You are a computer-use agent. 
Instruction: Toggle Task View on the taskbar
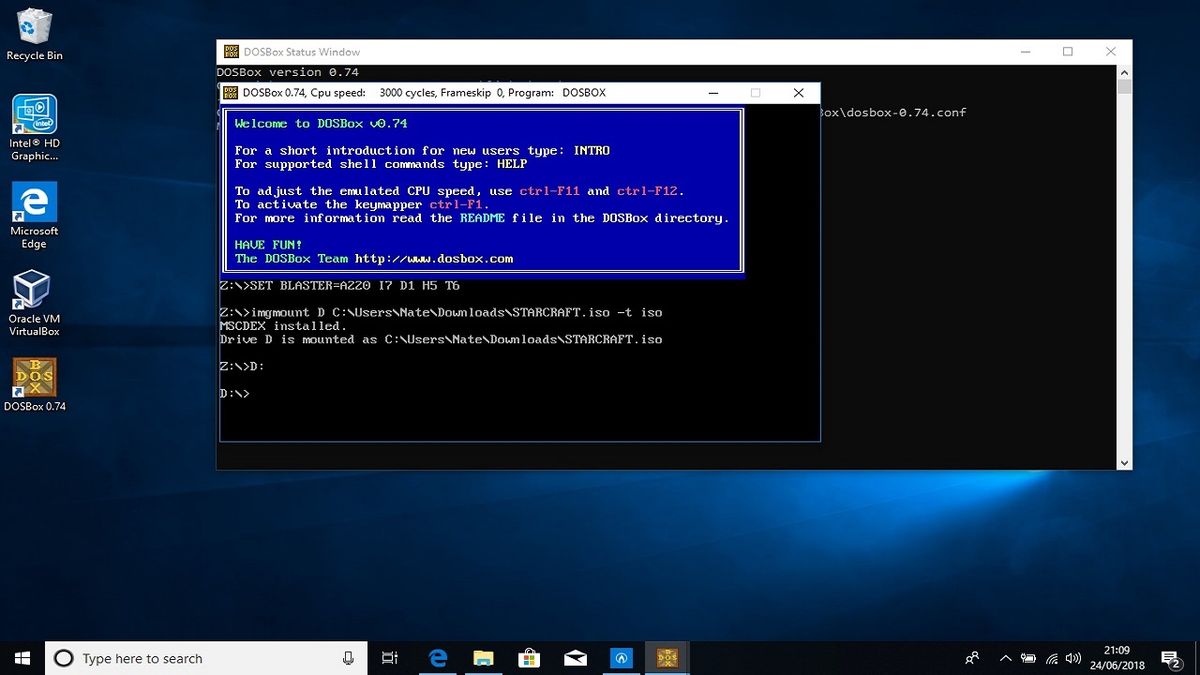click(x=389, y=657)
